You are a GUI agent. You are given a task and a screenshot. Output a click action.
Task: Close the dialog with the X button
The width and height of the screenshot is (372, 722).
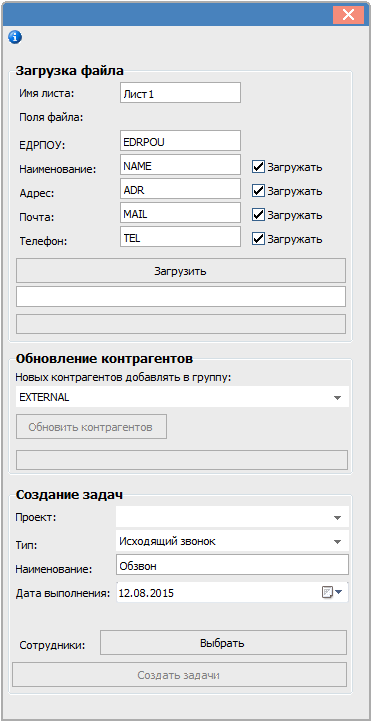tap(349, 15)
